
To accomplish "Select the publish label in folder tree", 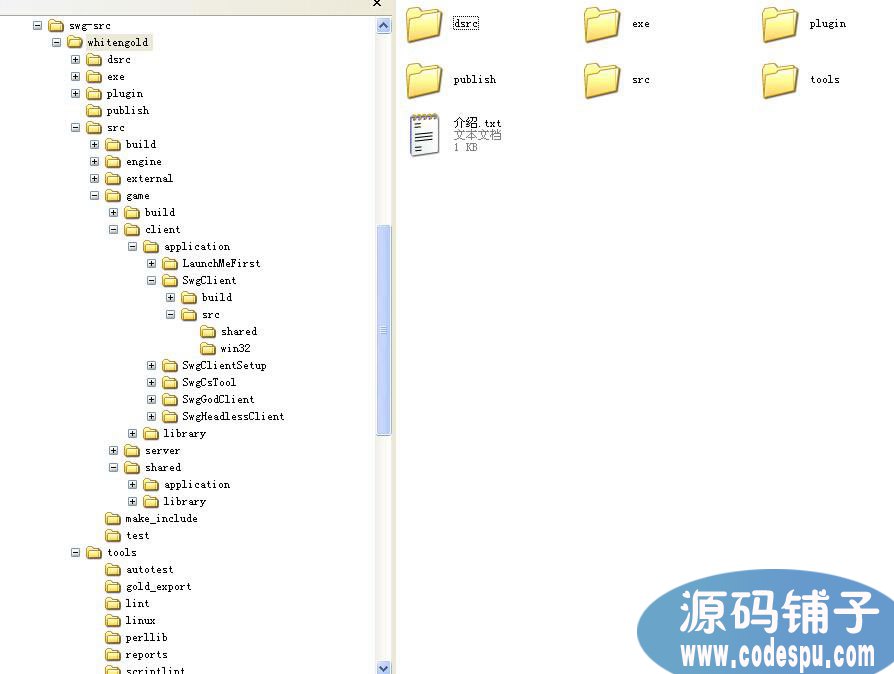I will coord(128,111).
